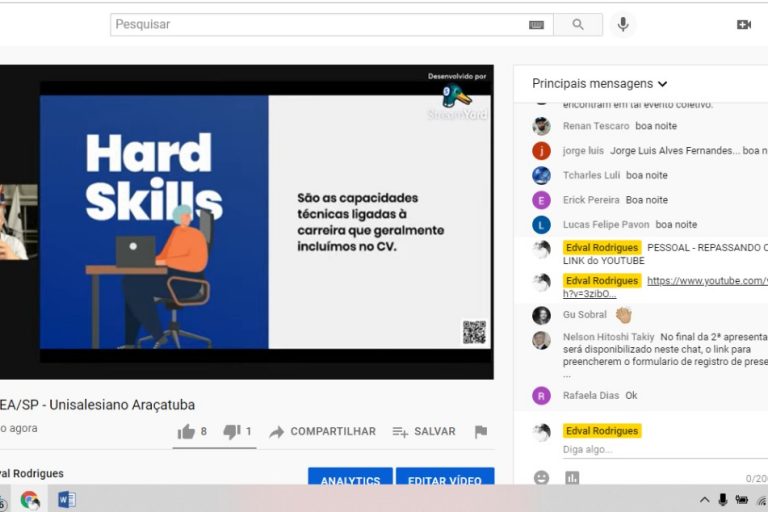
Task: Click the video title Unisalesiano Araçatuba
Action: (97, 405)
